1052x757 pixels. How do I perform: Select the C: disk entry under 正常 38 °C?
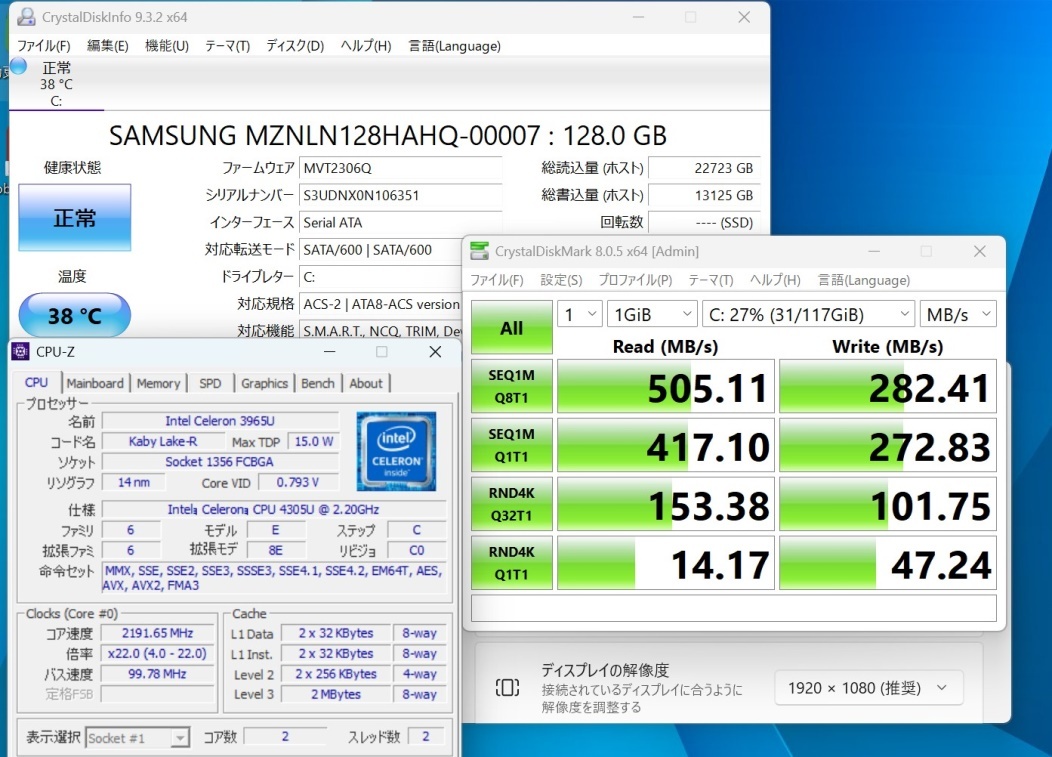(x=56, y=85)
